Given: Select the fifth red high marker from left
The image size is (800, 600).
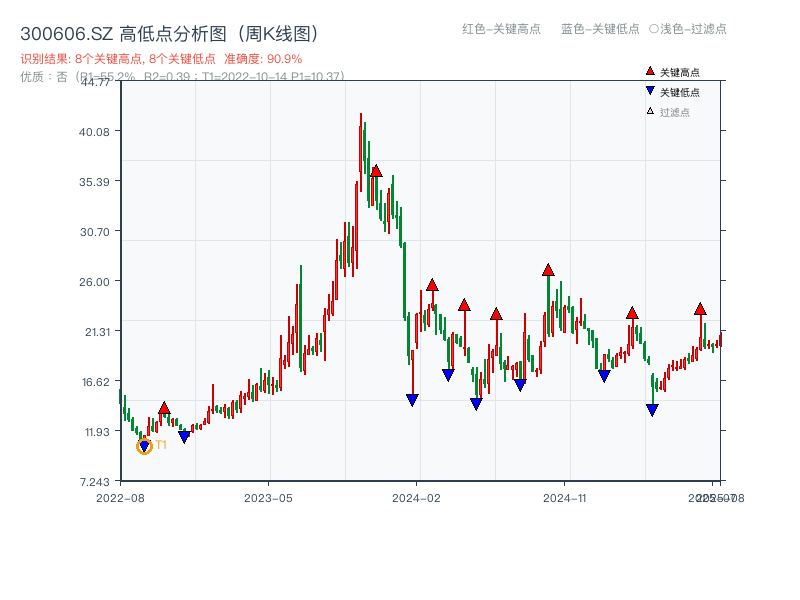Looking at the screenshot, I should pyautogui.click(x=496, y=314).
